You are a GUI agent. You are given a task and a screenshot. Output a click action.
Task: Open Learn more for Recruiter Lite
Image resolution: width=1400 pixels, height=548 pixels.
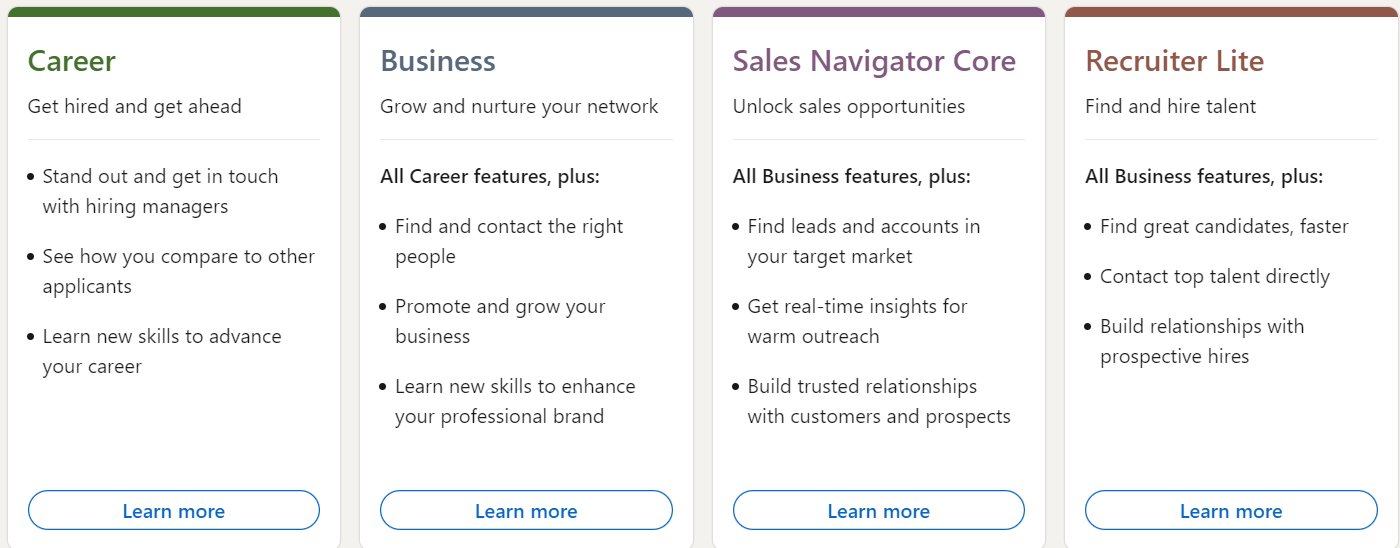(x=1231, y=511)
